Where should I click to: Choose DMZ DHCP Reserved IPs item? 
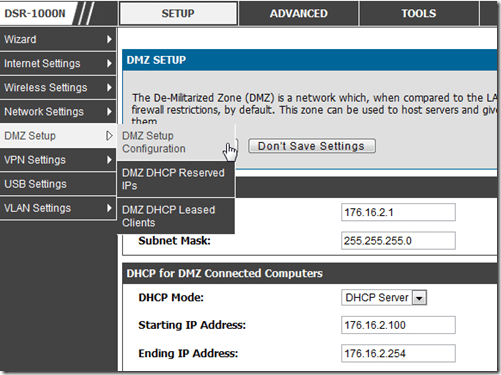[x=176, y=179]
